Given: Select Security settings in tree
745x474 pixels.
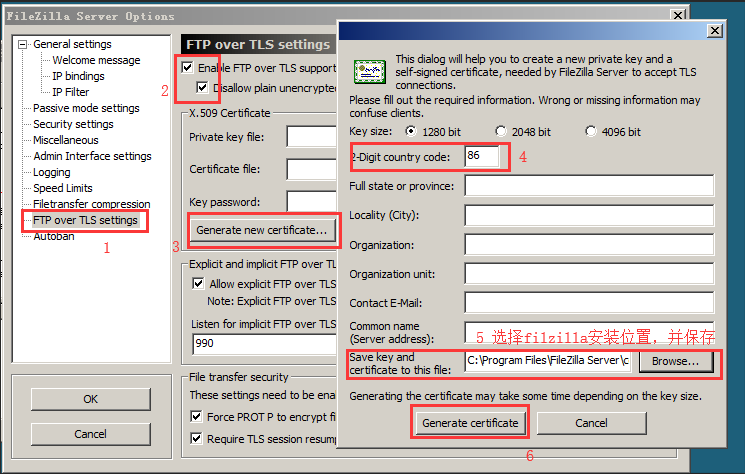Looking at the screenshot, I should 73,124.
